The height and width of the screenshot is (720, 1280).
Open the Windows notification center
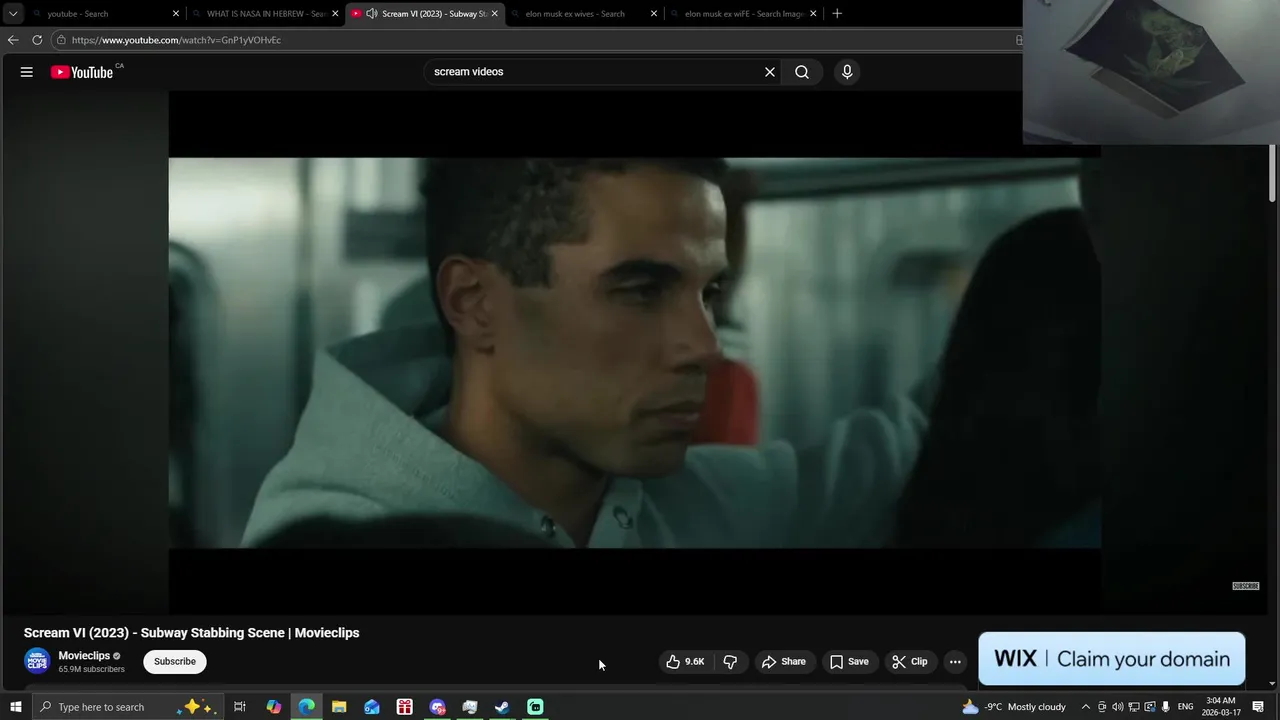pyautogui.click(x=1258, y=707)
